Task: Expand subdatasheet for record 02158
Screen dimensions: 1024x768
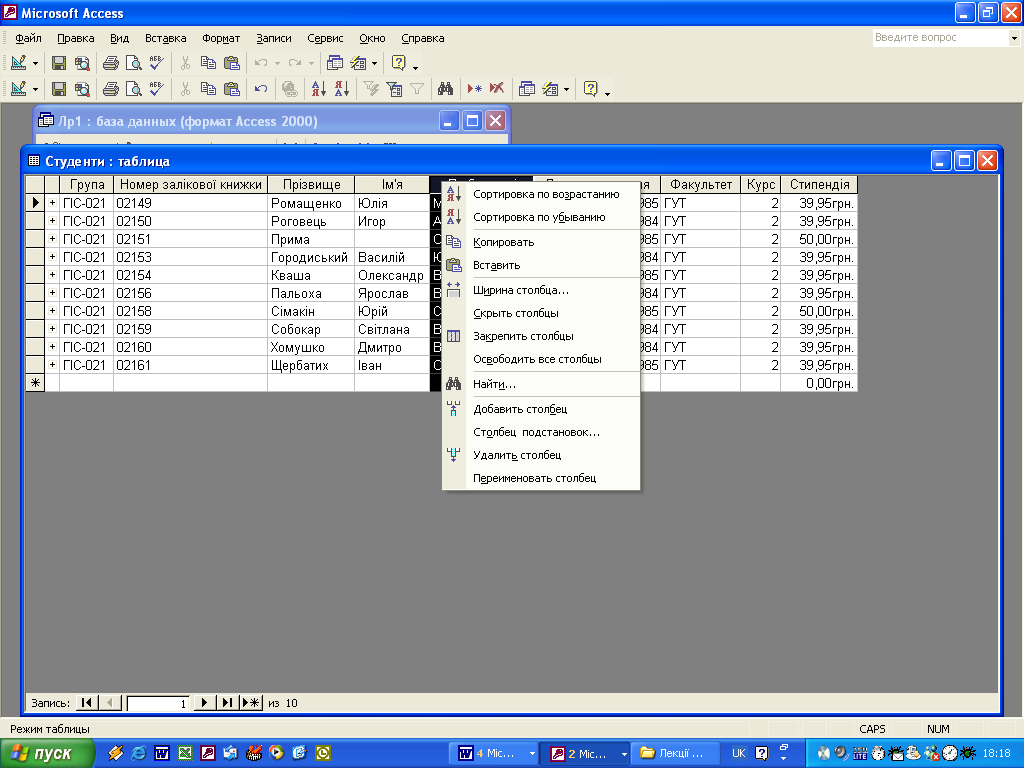Action: tap(52, 311)
